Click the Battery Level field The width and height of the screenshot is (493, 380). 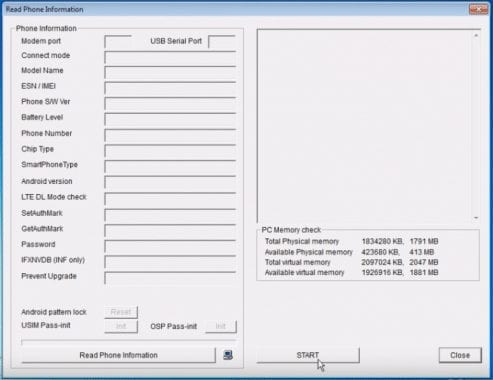[x=170, y=119]
